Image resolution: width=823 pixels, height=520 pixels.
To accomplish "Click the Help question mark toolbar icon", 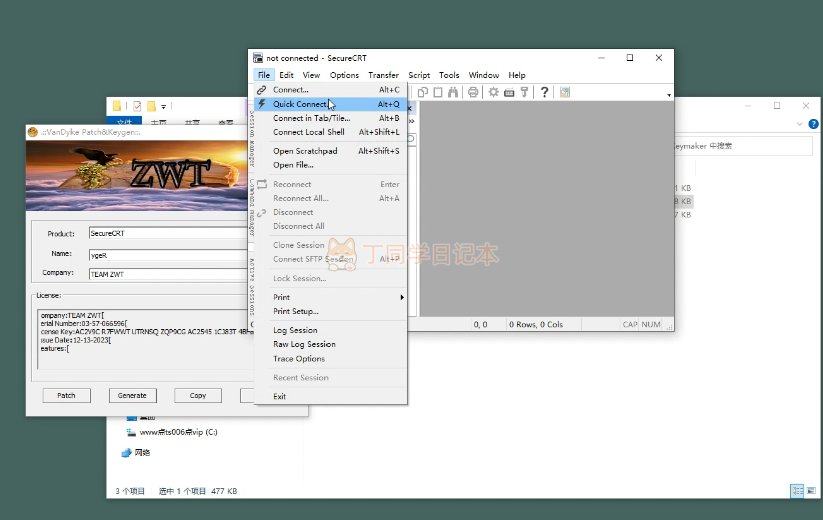I will pos(545,92).
